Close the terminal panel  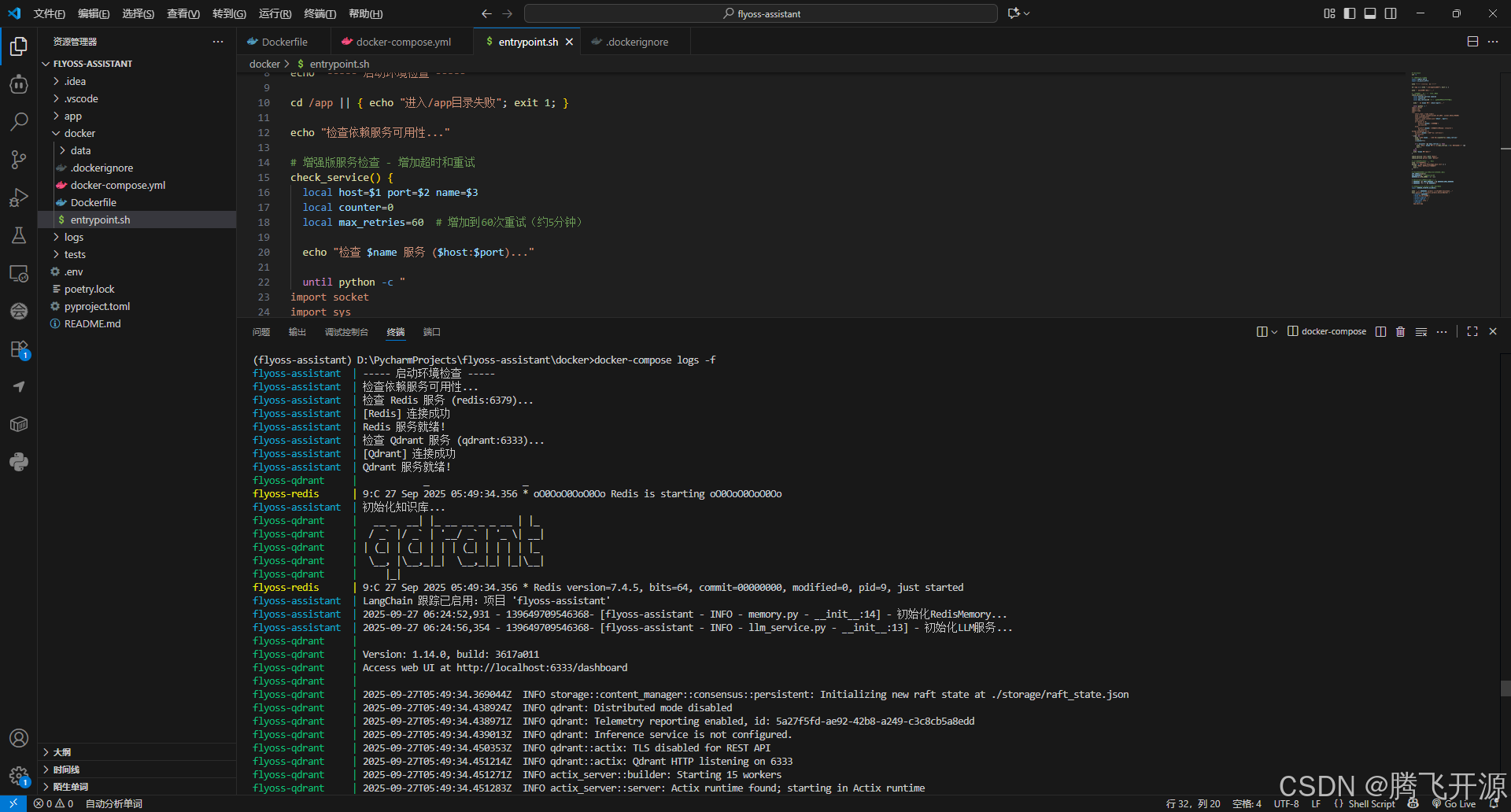1493,331
